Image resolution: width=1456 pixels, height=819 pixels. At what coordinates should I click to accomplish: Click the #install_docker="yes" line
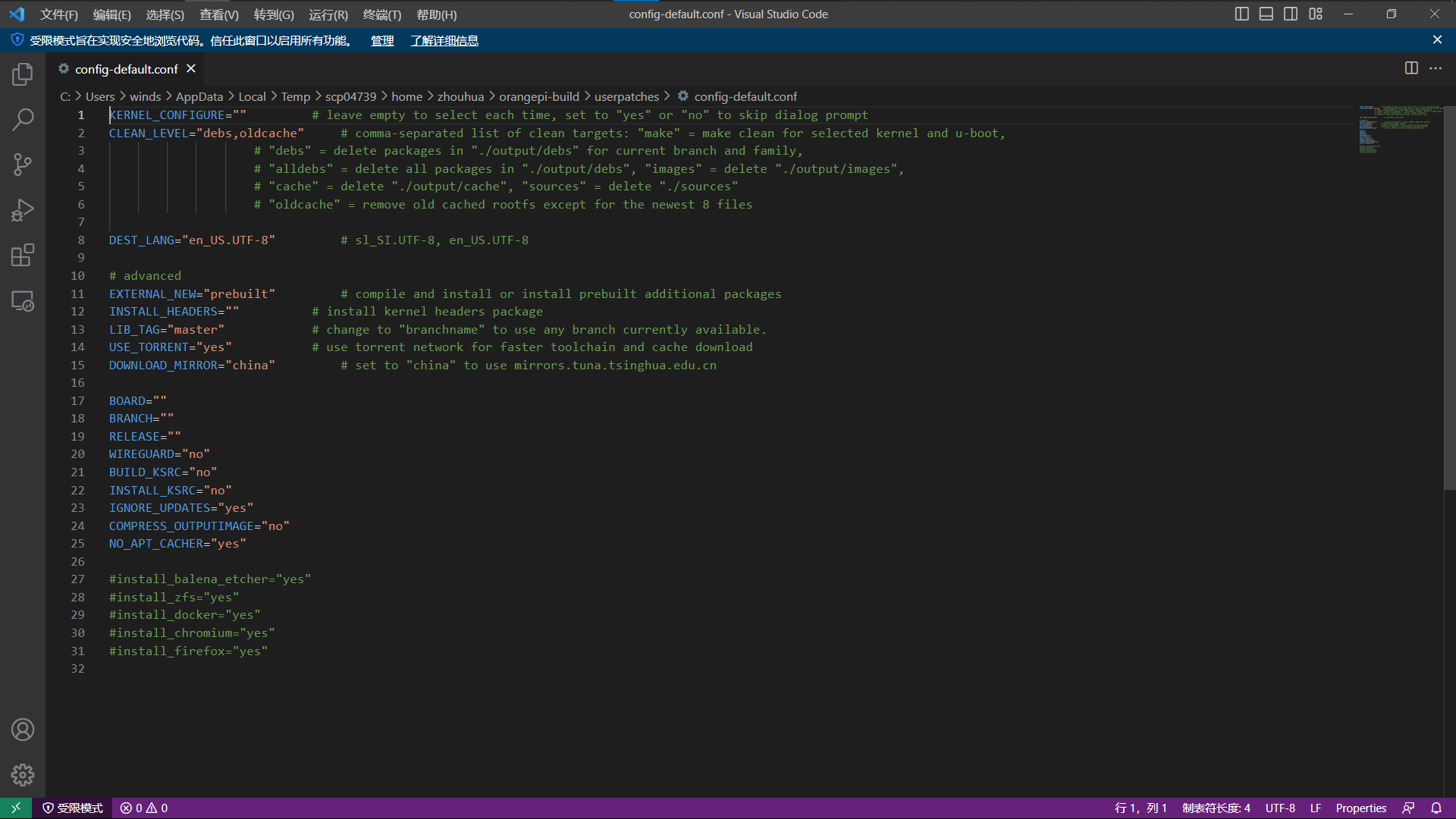point(184,614)
